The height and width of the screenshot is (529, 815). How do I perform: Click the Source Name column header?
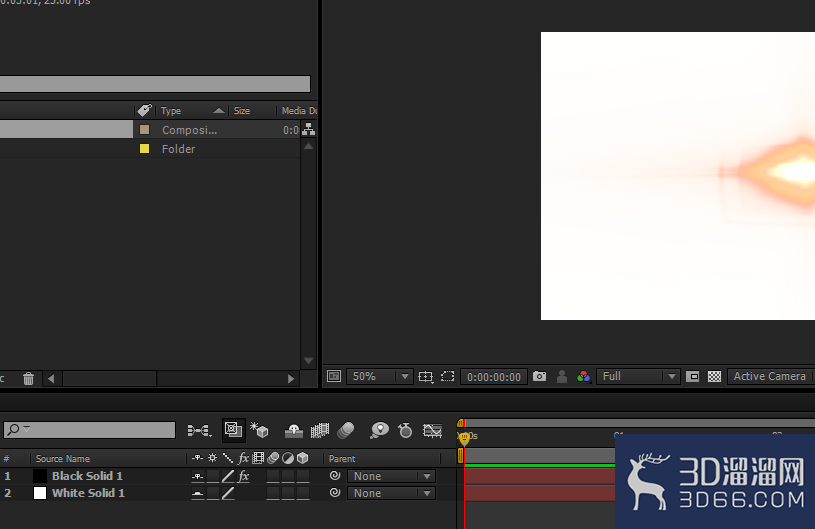pos(63,459)
